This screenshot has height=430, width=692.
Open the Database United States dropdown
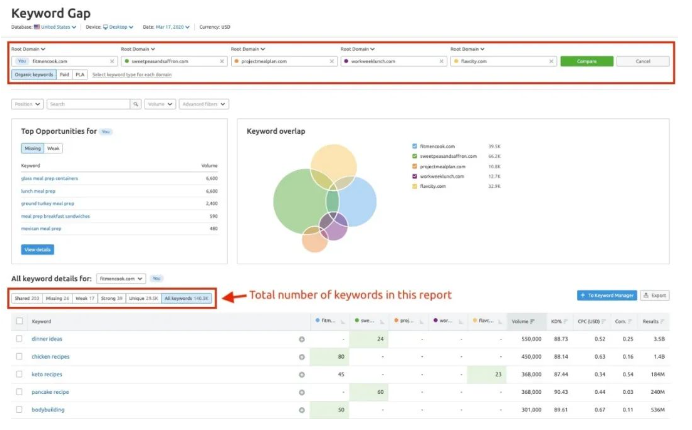point(55,27)
